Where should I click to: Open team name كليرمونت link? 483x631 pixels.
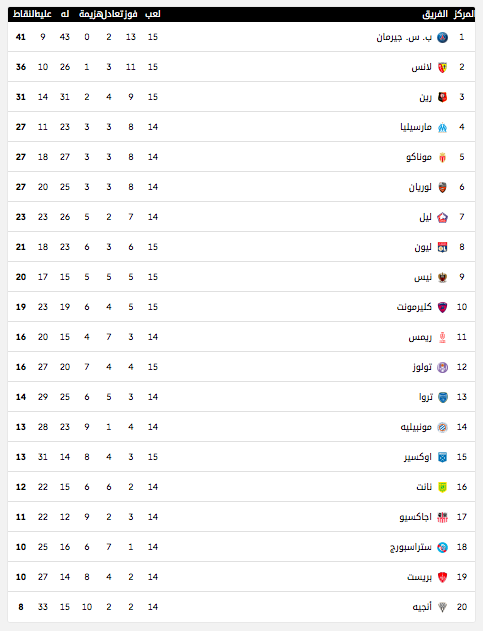[x=414, y=307]
